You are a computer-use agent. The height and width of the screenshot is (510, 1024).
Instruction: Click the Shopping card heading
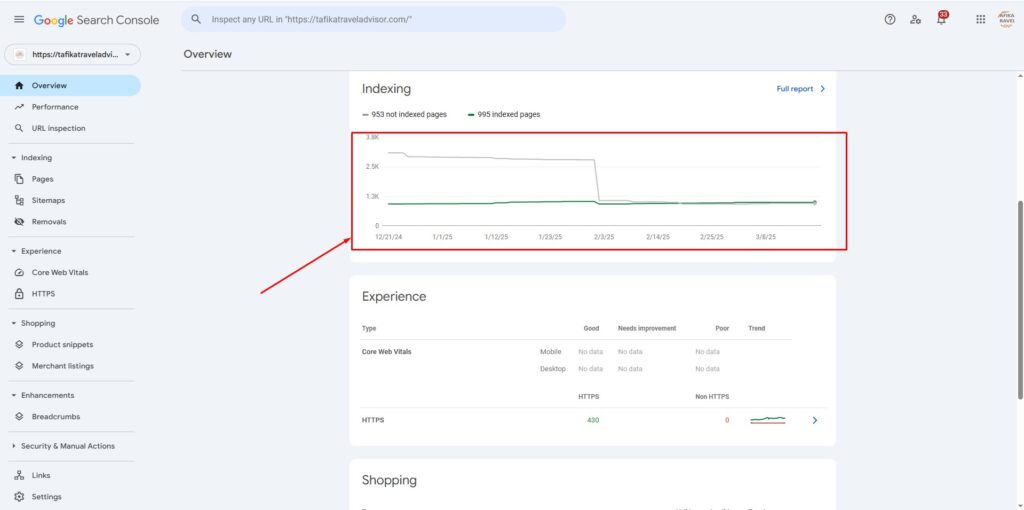[389, 480]
